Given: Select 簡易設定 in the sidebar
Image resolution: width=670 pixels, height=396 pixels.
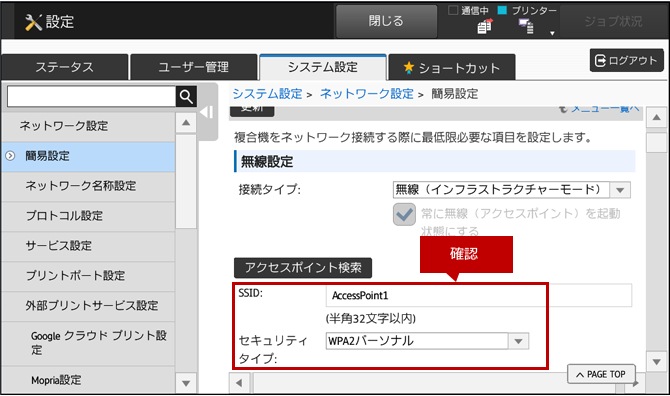Looking at the screenshot, I should point(88,156).
